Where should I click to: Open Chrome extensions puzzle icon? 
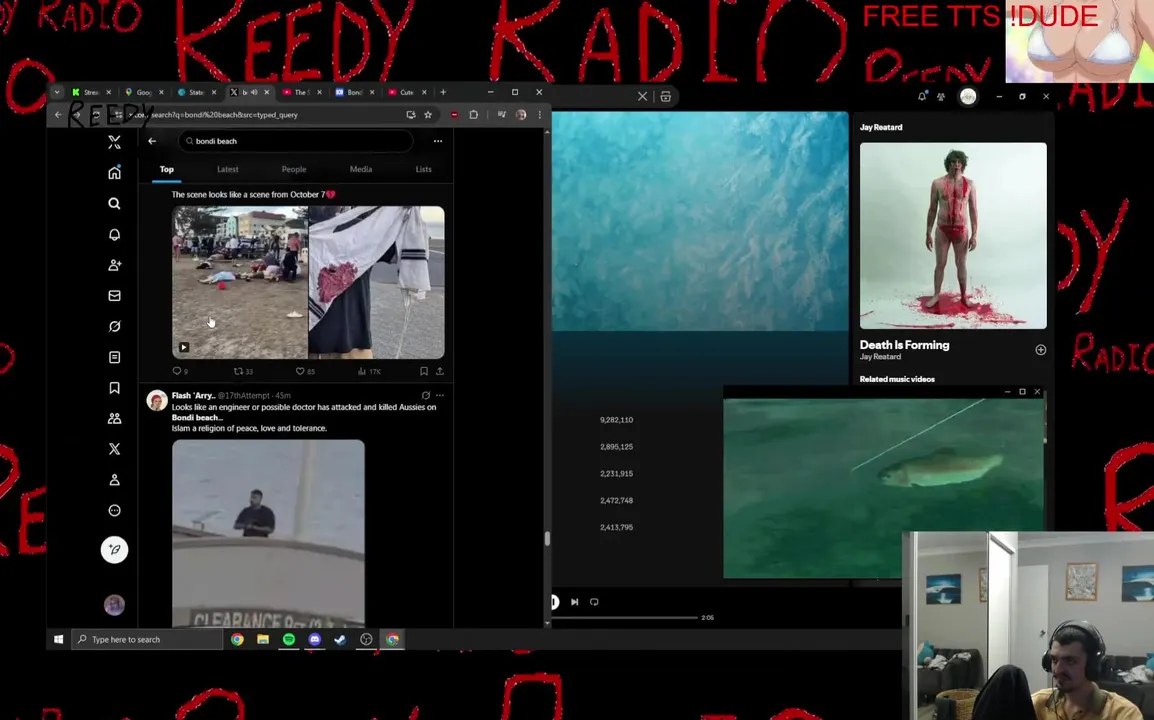[x=473, y=115]
